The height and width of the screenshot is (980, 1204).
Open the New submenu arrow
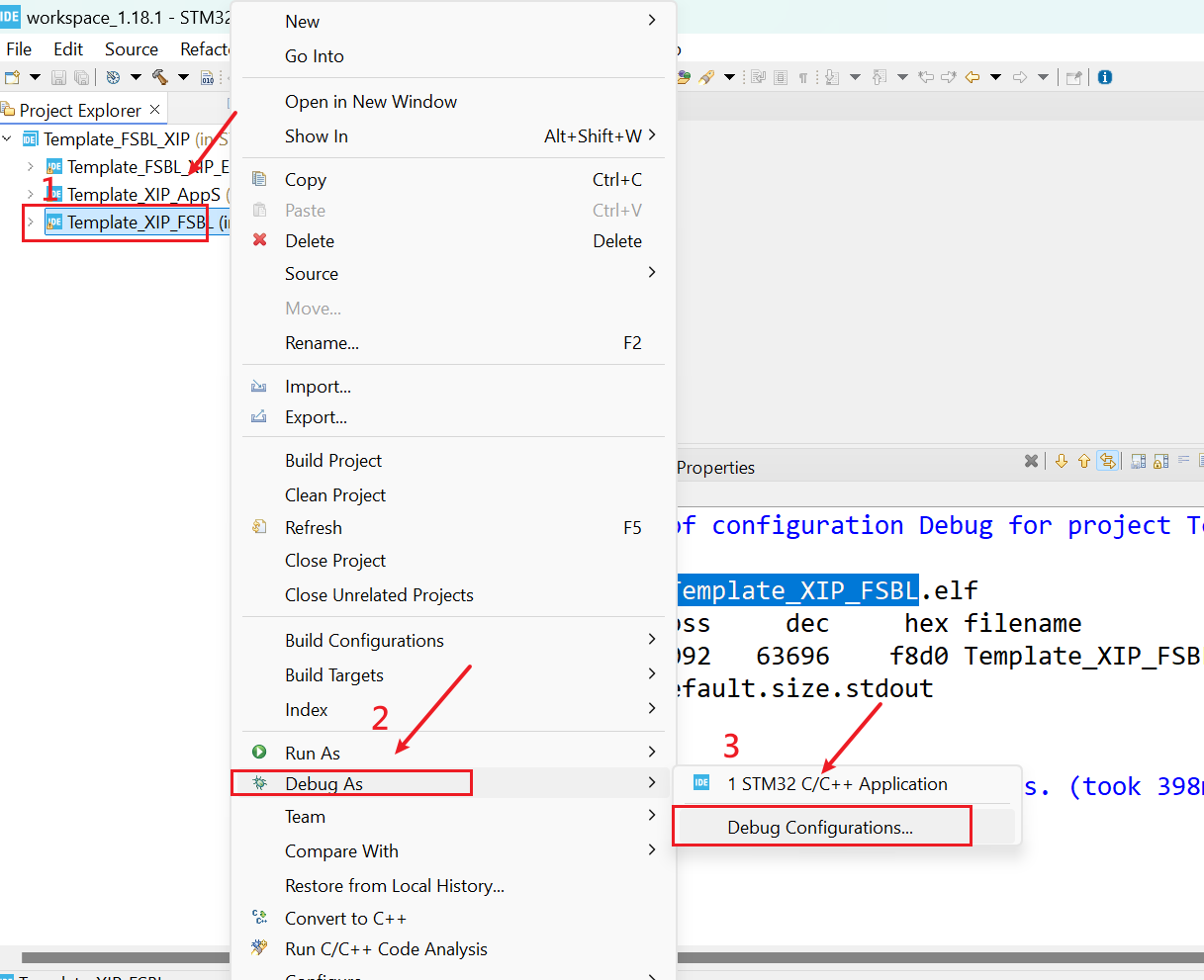coord(651,20)
